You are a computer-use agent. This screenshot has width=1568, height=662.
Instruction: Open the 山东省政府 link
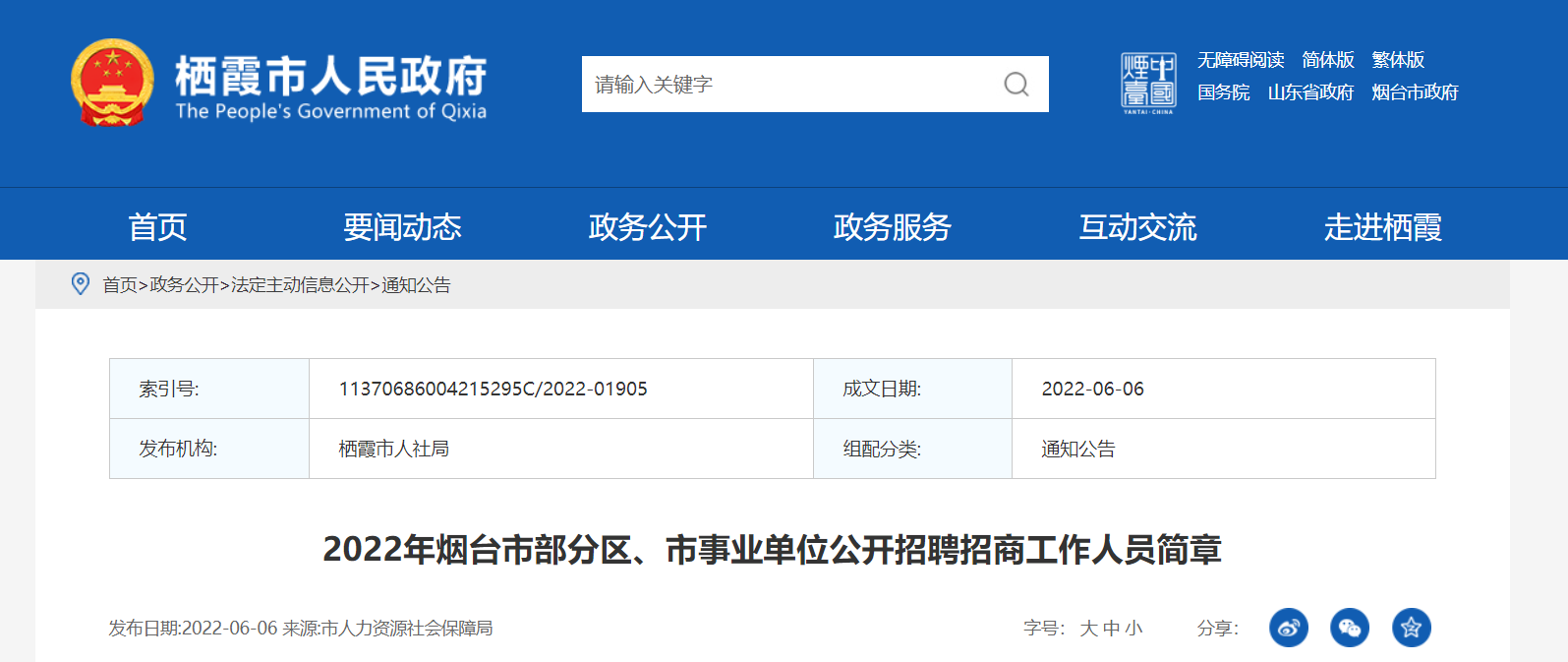point(1310,92)
